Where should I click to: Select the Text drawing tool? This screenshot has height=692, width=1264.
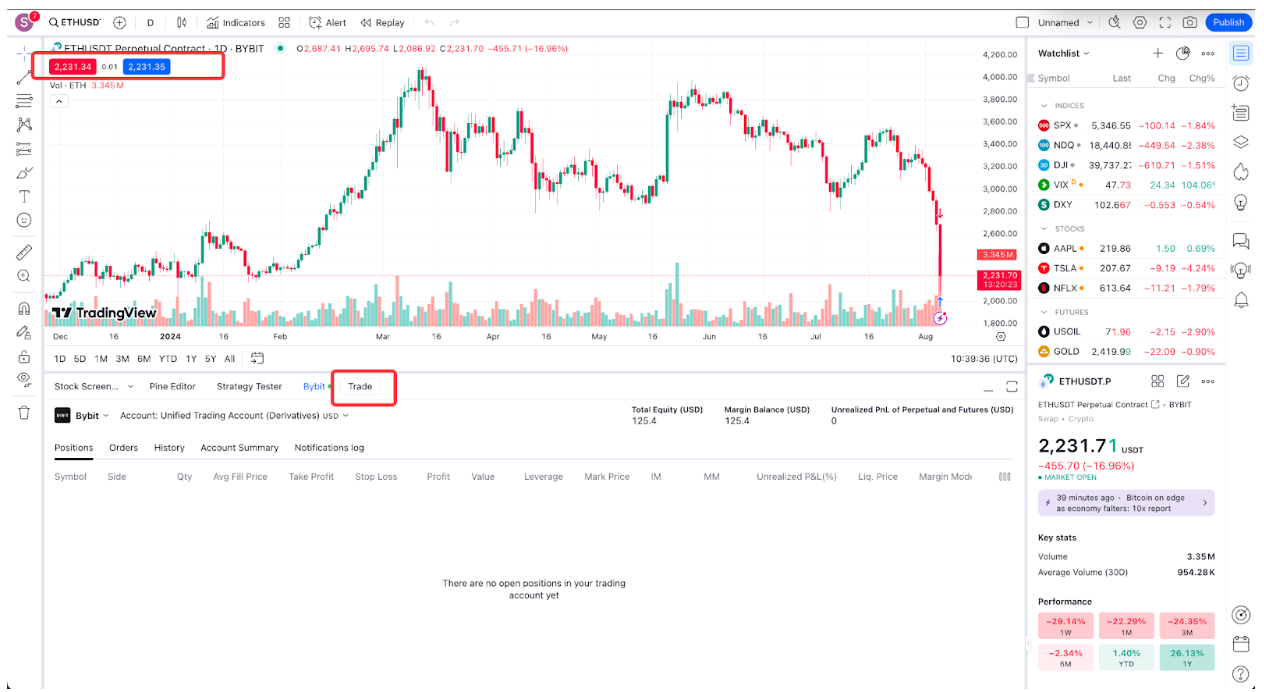(24, 196)
